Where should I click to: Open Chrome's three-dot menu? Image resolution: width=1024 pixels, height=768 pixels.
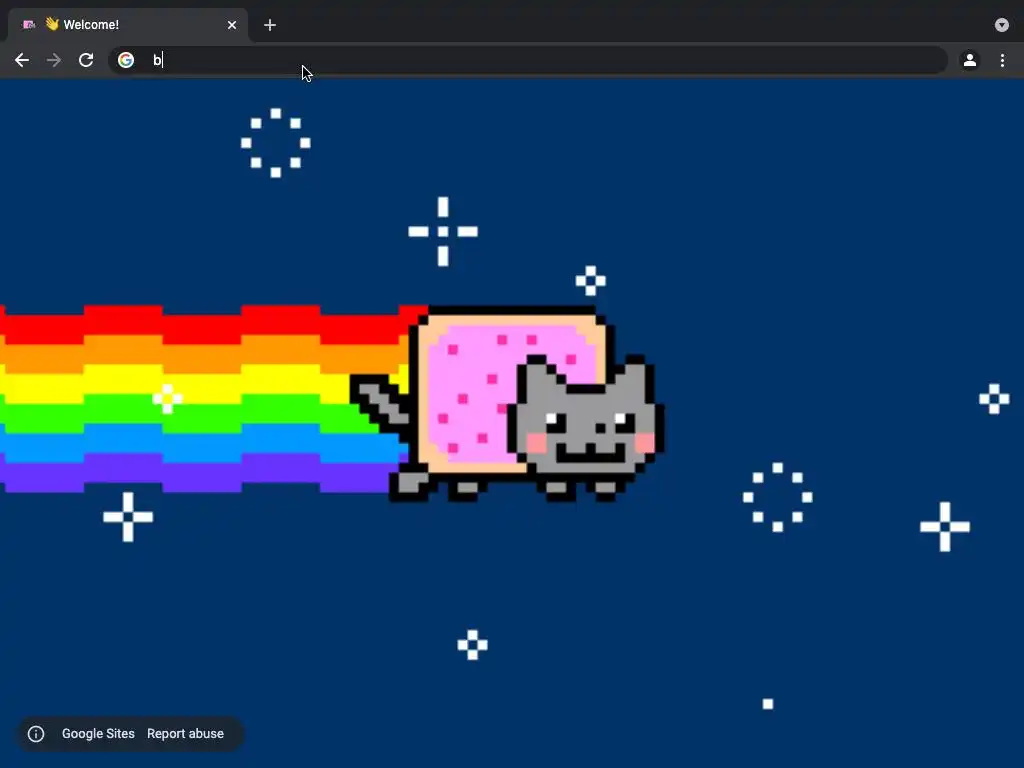pos(1002,60)
